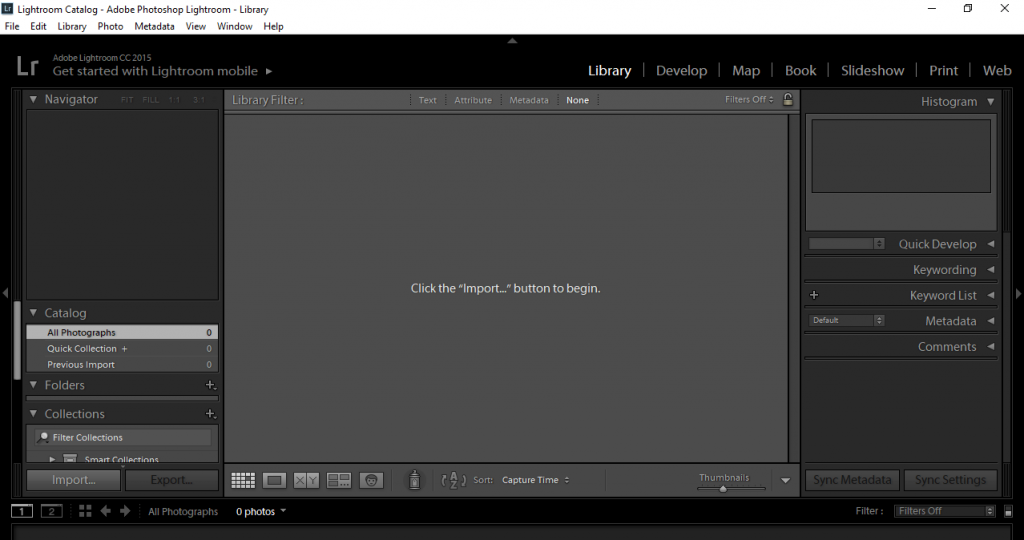Open filmstrip Filters Off dropdown
Viewport: 1024px width, 540px height.
[945, 511]
